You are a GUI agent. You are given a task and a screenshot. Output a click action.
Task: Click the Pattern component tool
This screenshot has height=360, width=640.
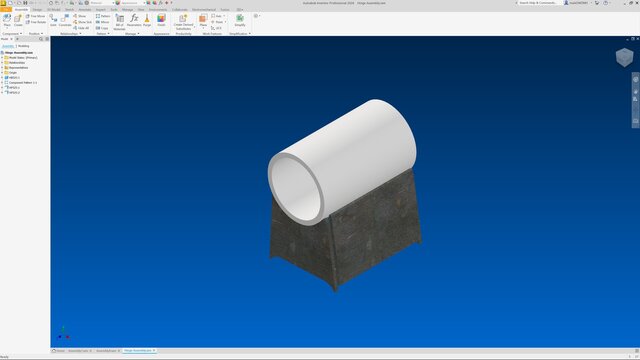click(x=103, y=16)
